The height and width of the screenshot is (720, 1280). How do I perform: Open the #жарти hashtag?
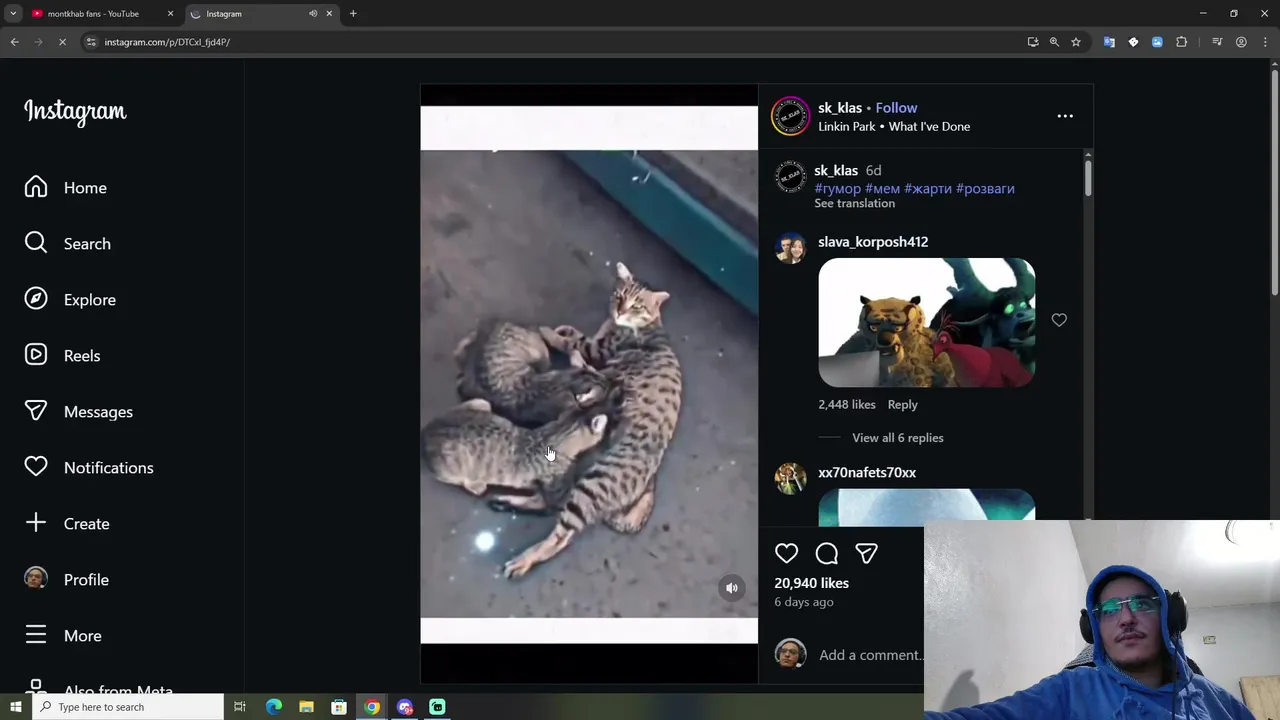tap(928, 189)
